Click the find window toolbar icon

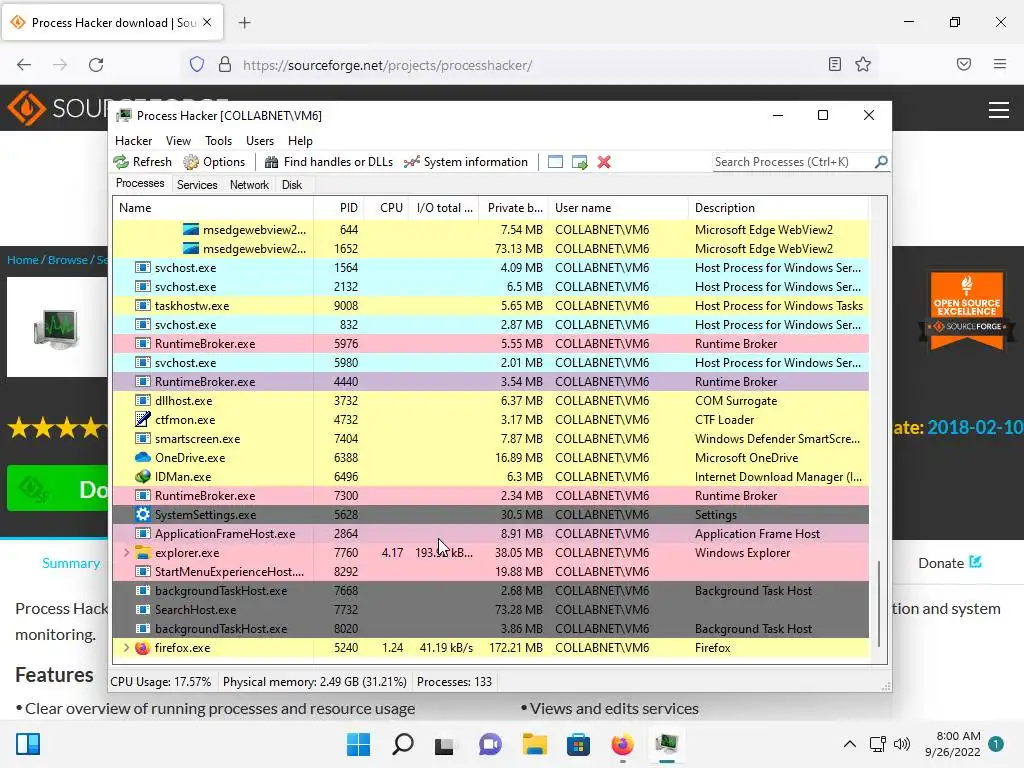555,162
